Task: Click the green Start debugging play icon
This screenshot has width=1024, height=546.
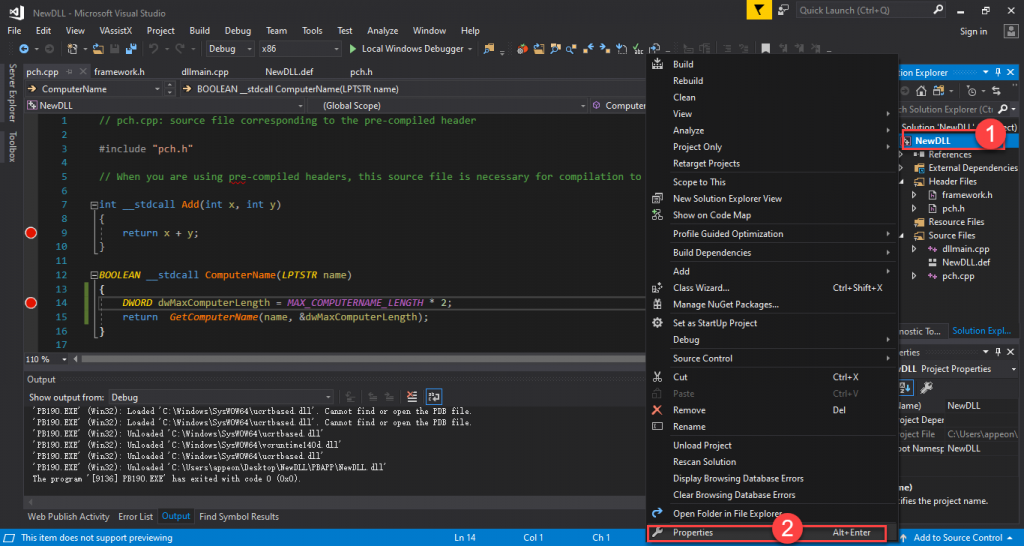Action: point(353,49)
